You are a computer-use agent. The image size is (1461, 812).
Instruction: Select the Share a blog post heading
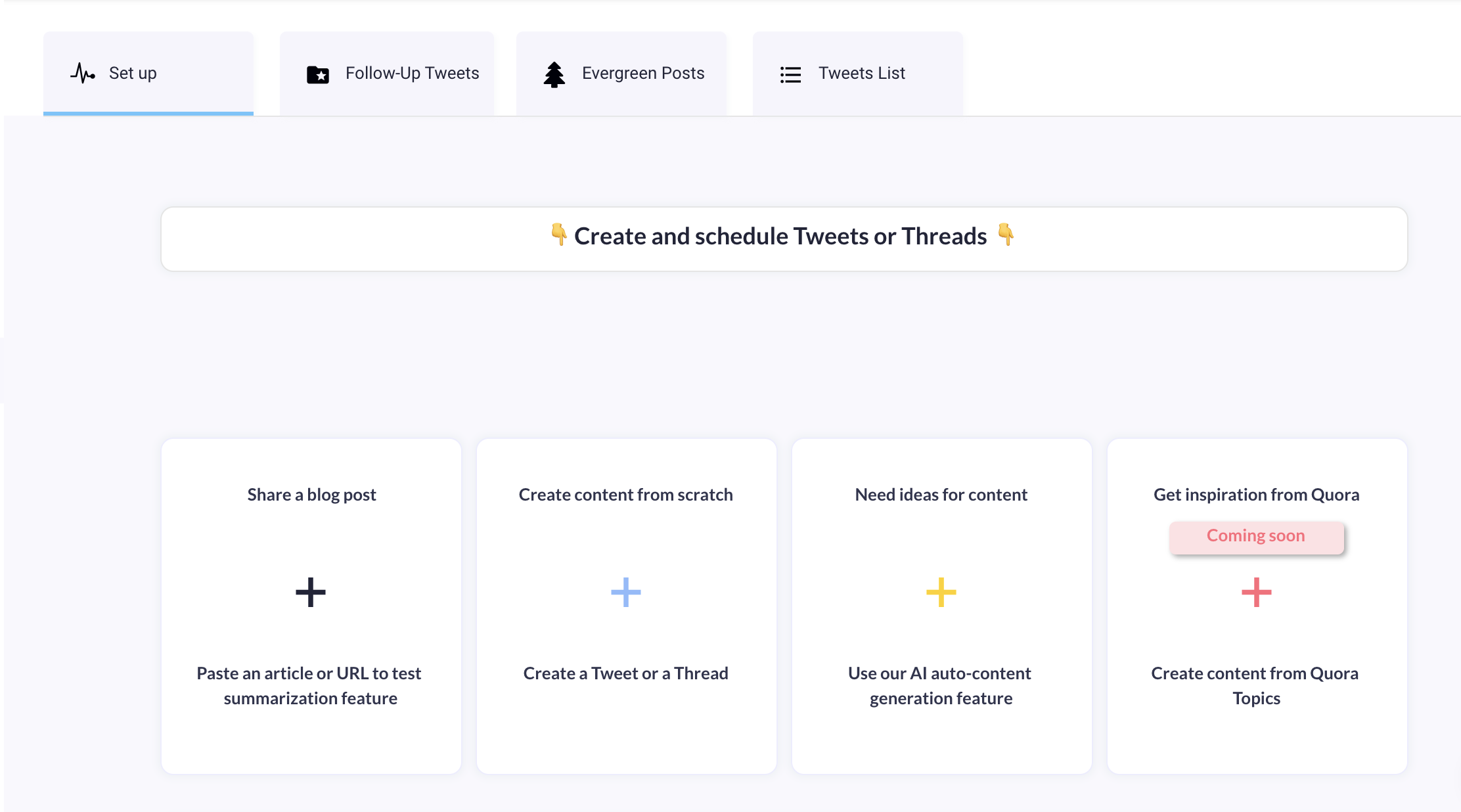pyautogui.click(x=311, y=495)
